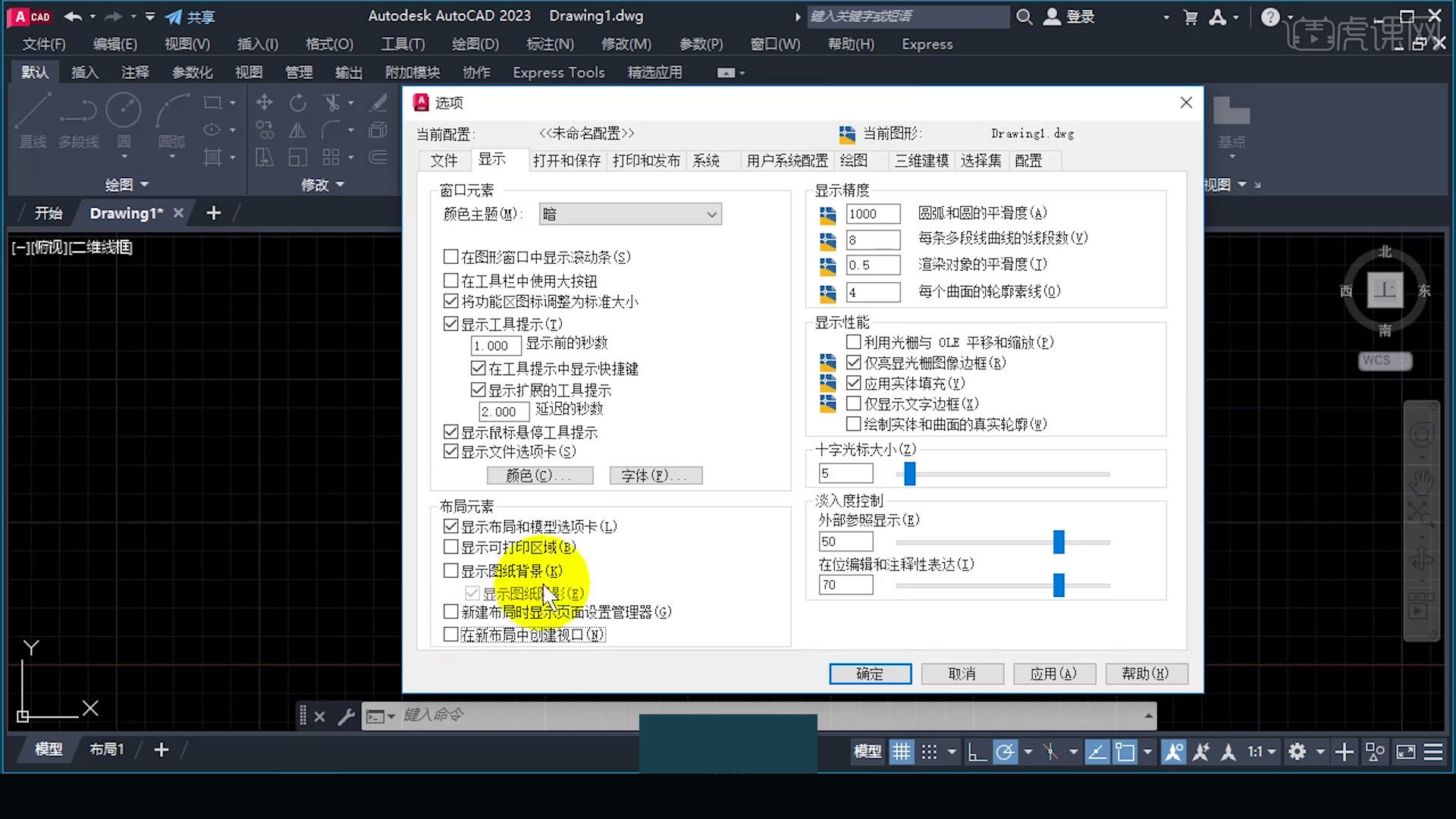
Task: Click the Apply (应用) button
Action: 1054,673
